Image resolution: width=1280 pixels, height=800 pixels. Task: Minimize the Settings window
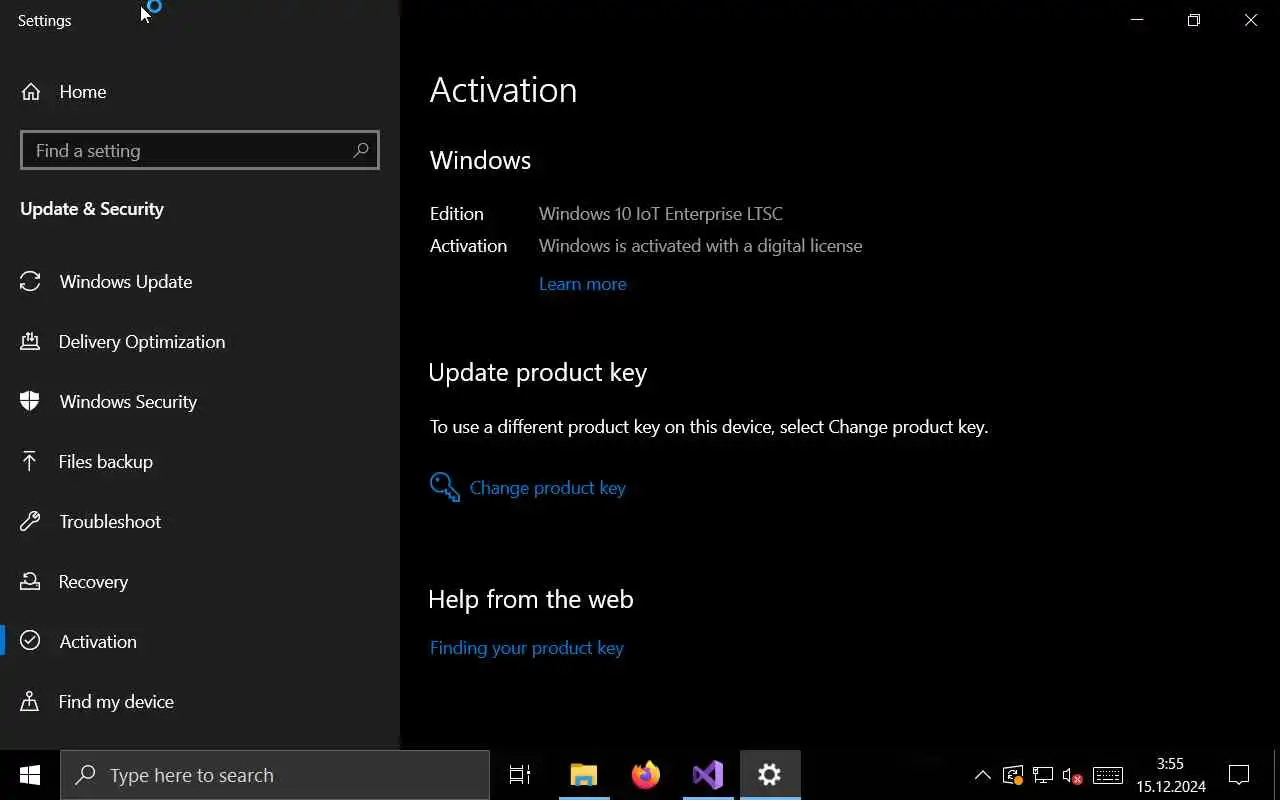[x=1137, y=20]
